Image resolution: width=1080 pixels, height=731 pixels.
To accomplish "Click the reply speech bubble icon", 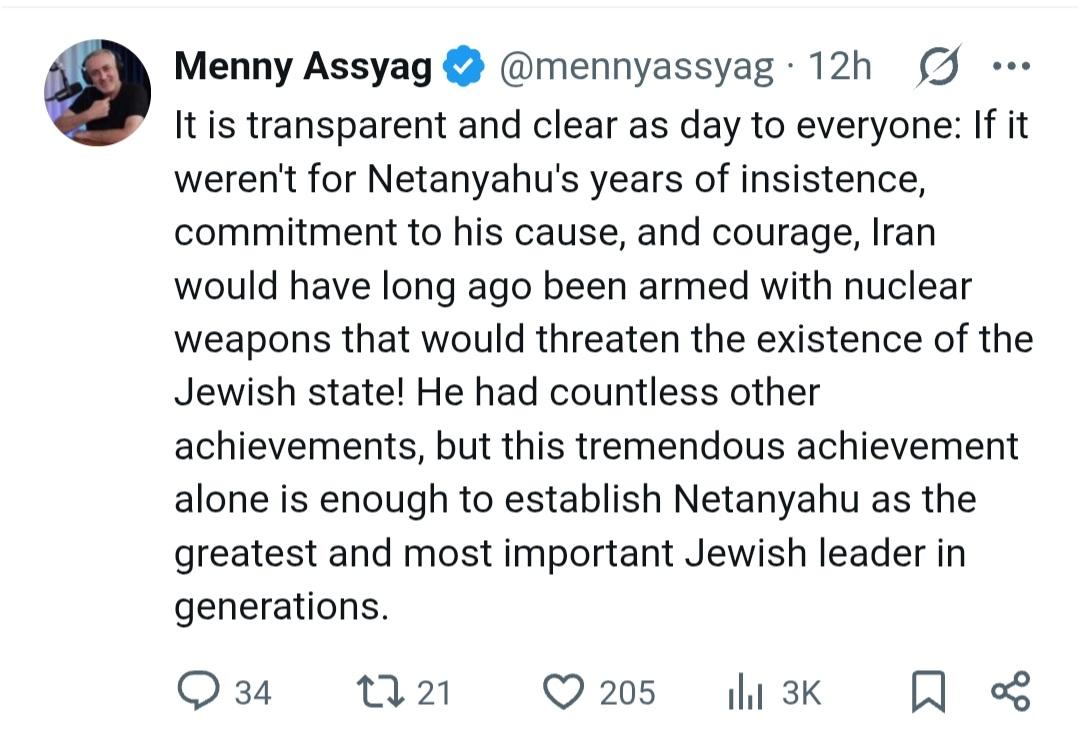I will pyautogui.click(x=197, y=691).
